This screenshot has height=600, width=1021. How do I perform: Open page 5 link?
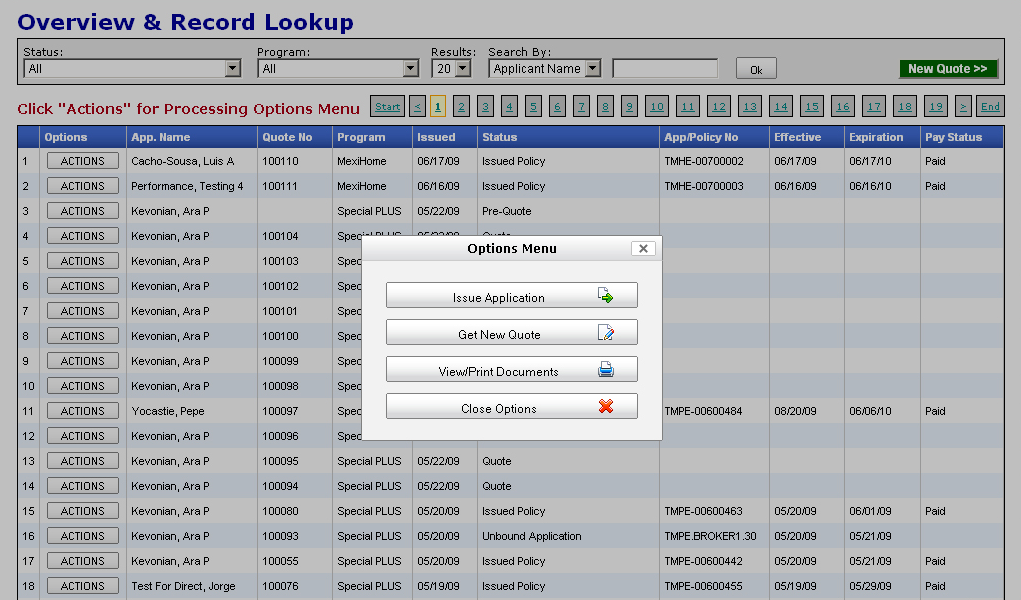[533, 107]
